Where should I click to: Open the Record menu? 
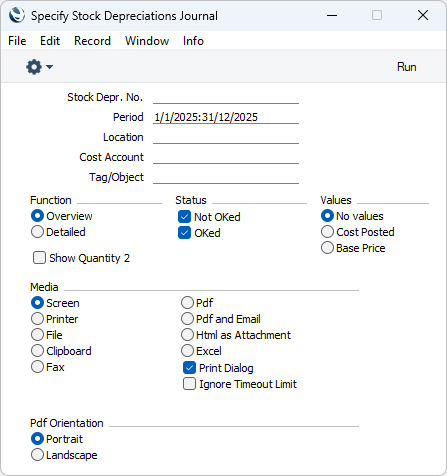tap(92, 41)
